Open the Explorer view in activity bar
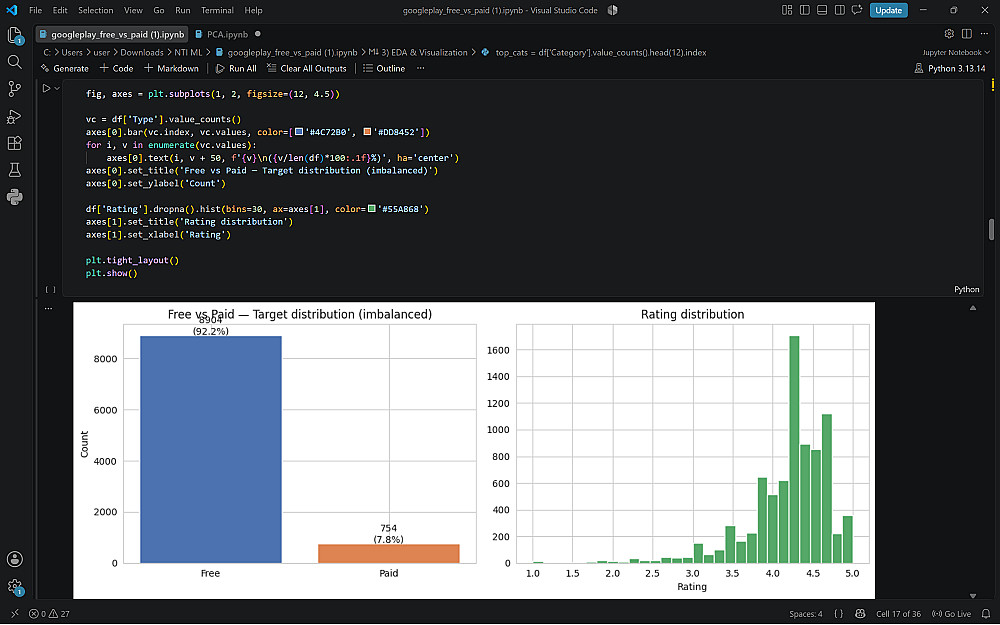 (x=14, y=35)
